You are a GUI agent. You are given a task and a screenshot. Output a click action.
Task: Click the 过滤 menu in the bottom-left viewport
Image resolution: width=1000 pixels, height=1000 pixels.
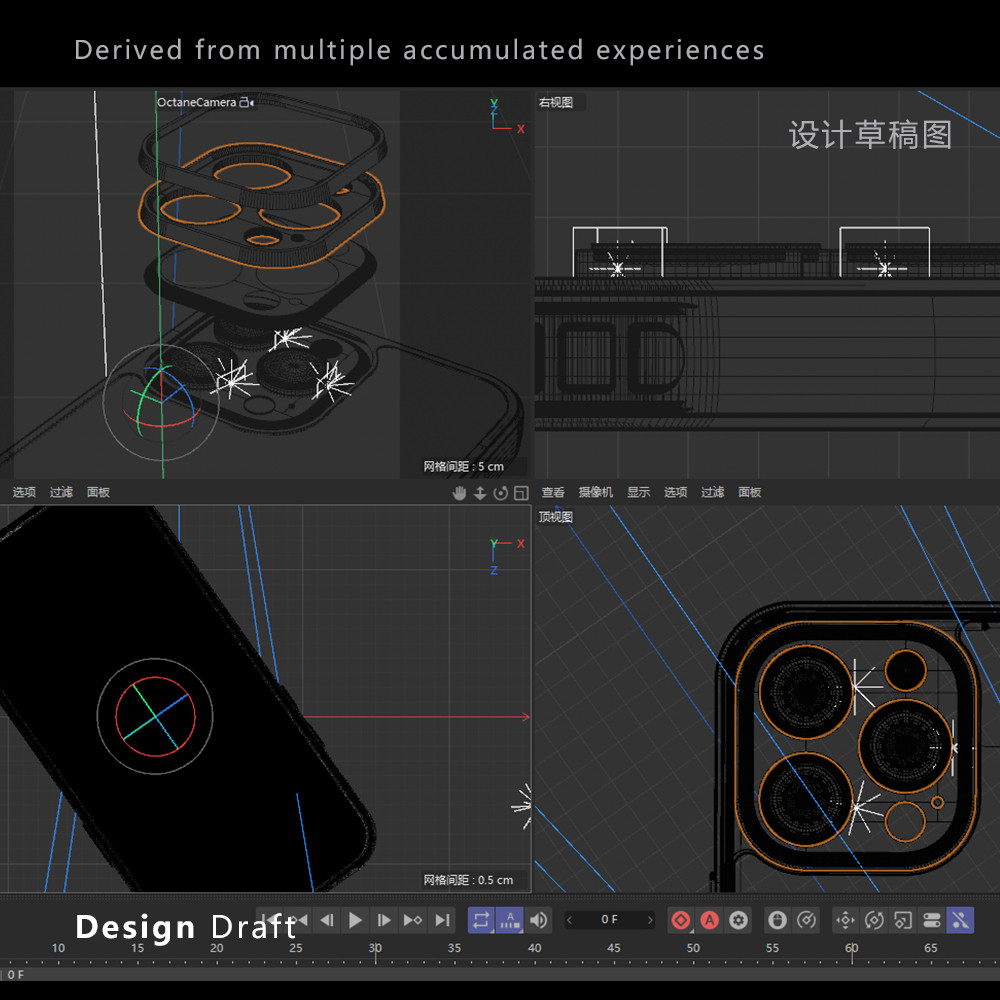pos(62,492)
